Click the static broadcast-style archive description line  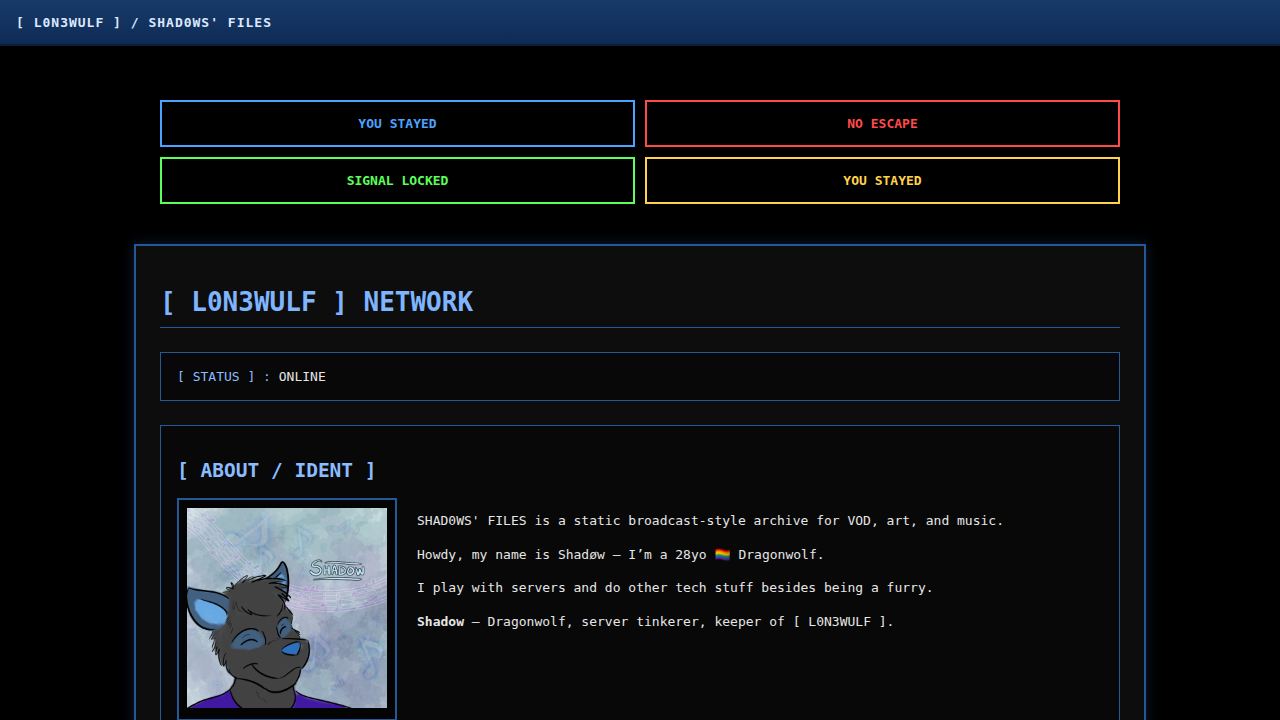(x=710, y=521)
